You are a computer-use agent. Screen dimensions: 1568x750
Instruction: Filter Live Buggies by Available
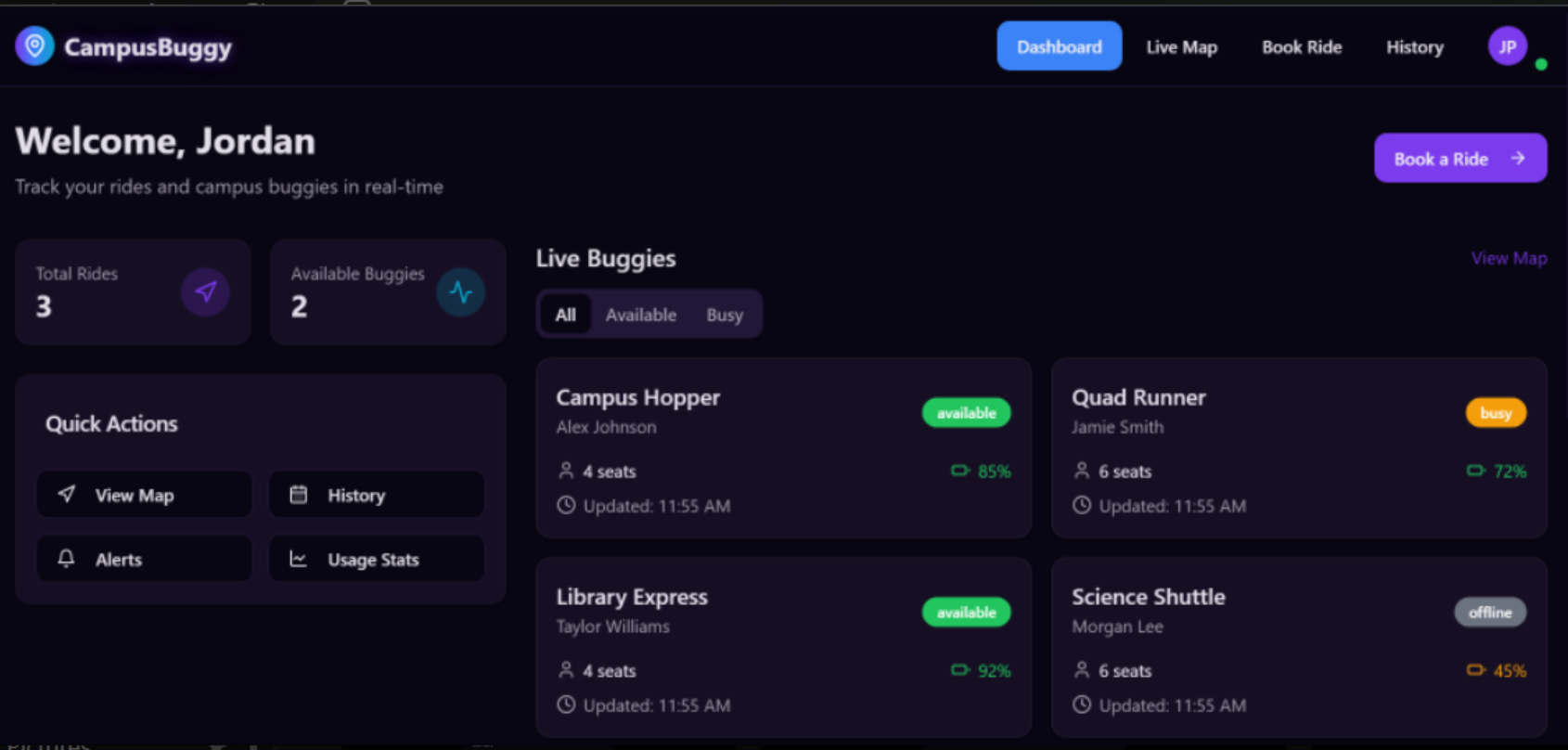pos(641,315)
